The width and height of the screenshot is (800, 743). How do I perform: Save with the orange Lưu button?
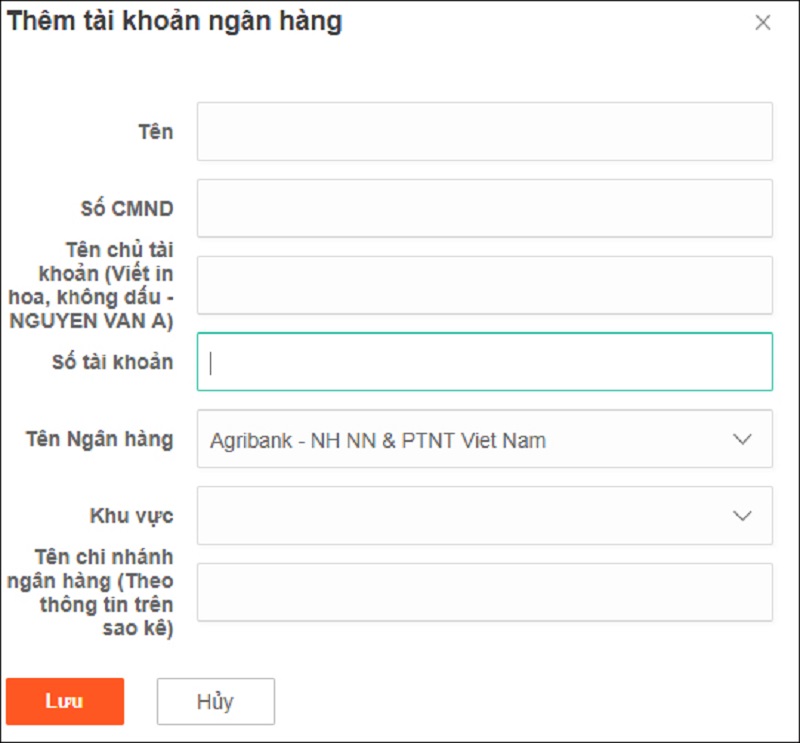tap(65, 701)
